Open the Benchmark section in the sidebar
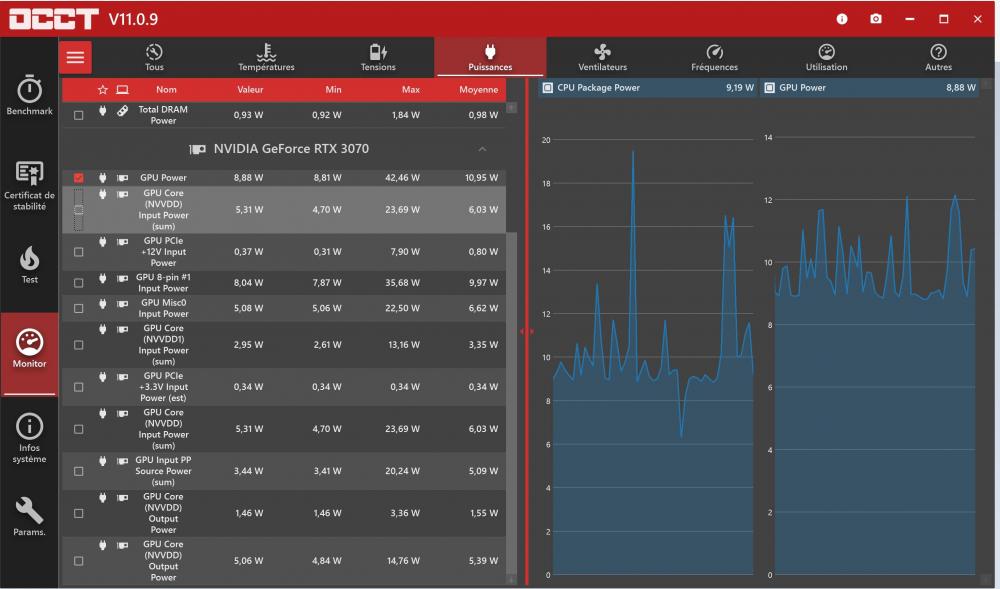This screenshot has height=589, width=1000. [29, 96]
